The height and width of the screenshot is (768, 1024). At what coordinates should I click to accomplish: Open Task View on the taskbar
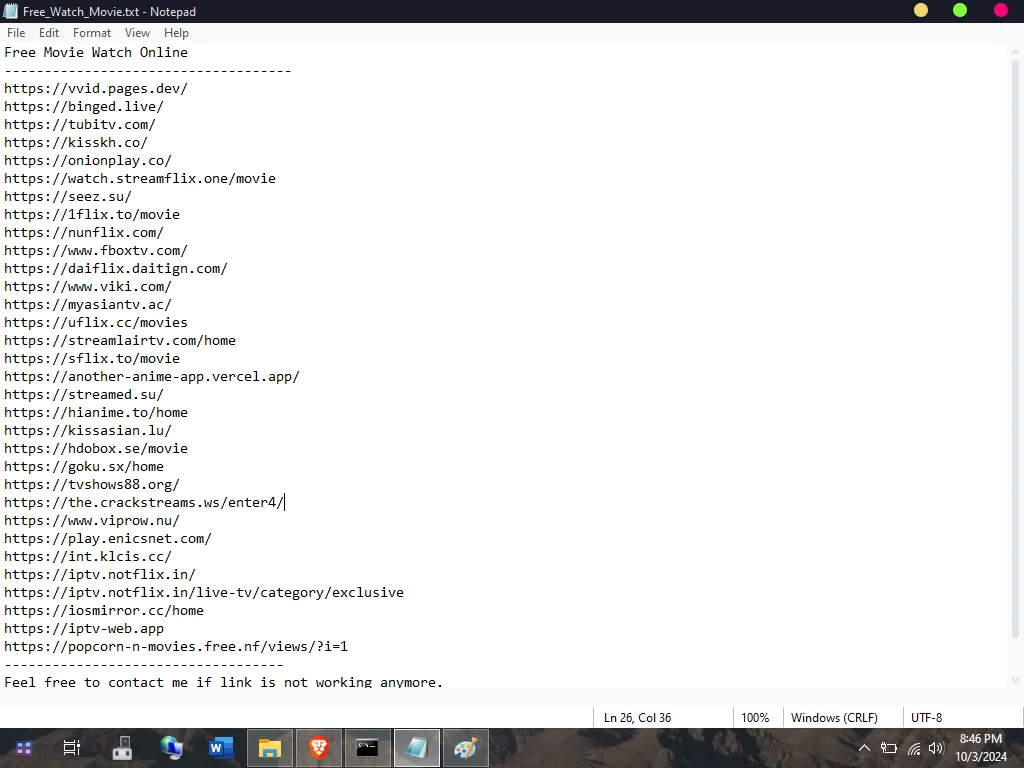coord(71,748)
